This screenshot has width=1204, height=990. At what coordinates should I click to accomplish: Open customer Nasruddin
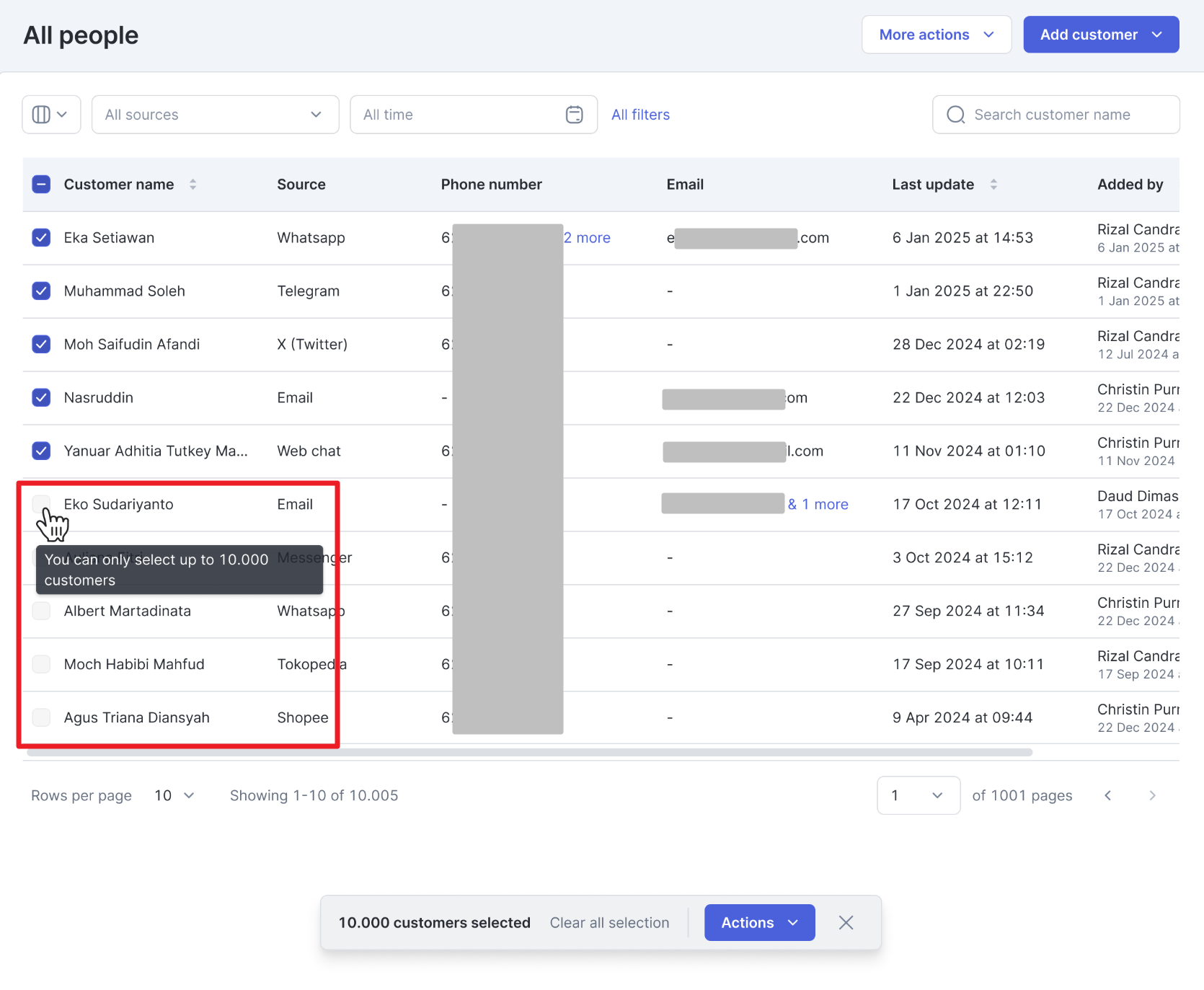pos(99,398)
